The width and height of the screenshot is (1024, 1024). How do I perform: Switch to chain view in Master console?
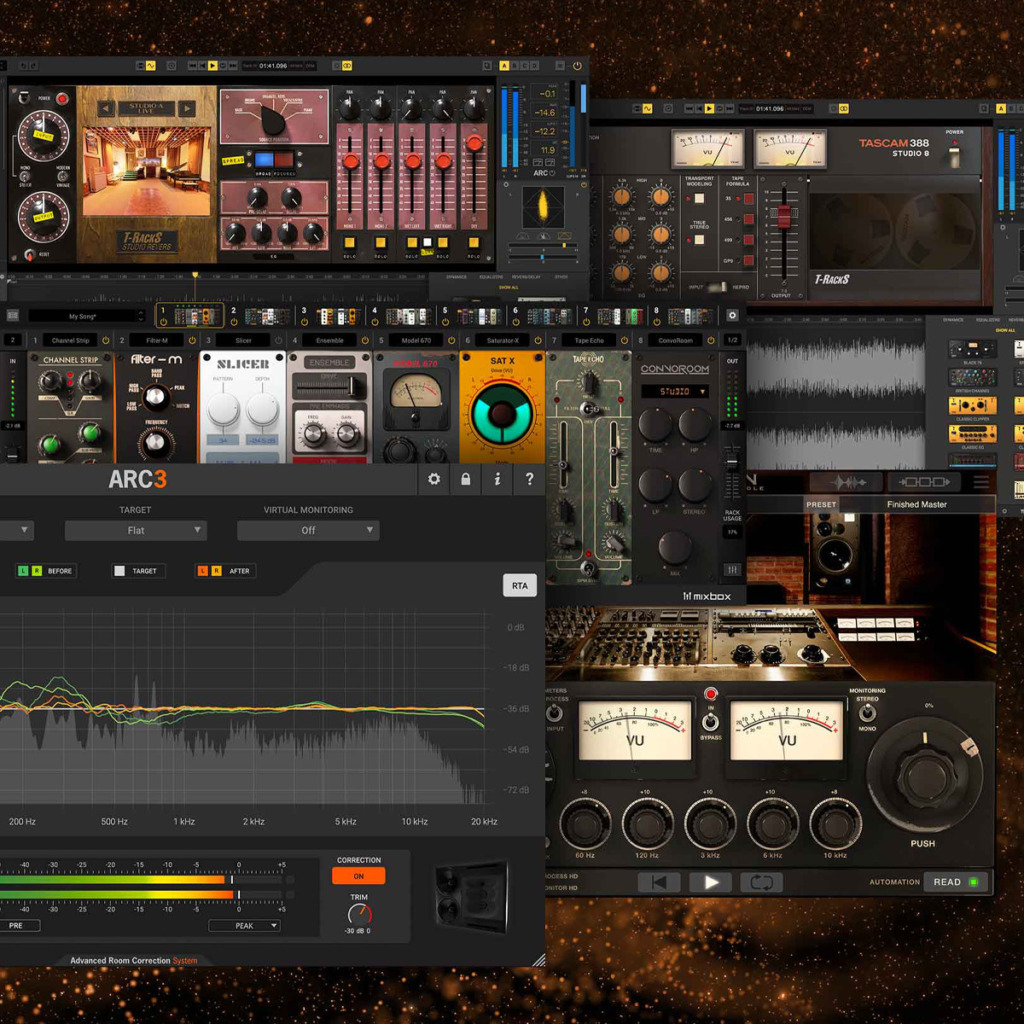[924, 482]
